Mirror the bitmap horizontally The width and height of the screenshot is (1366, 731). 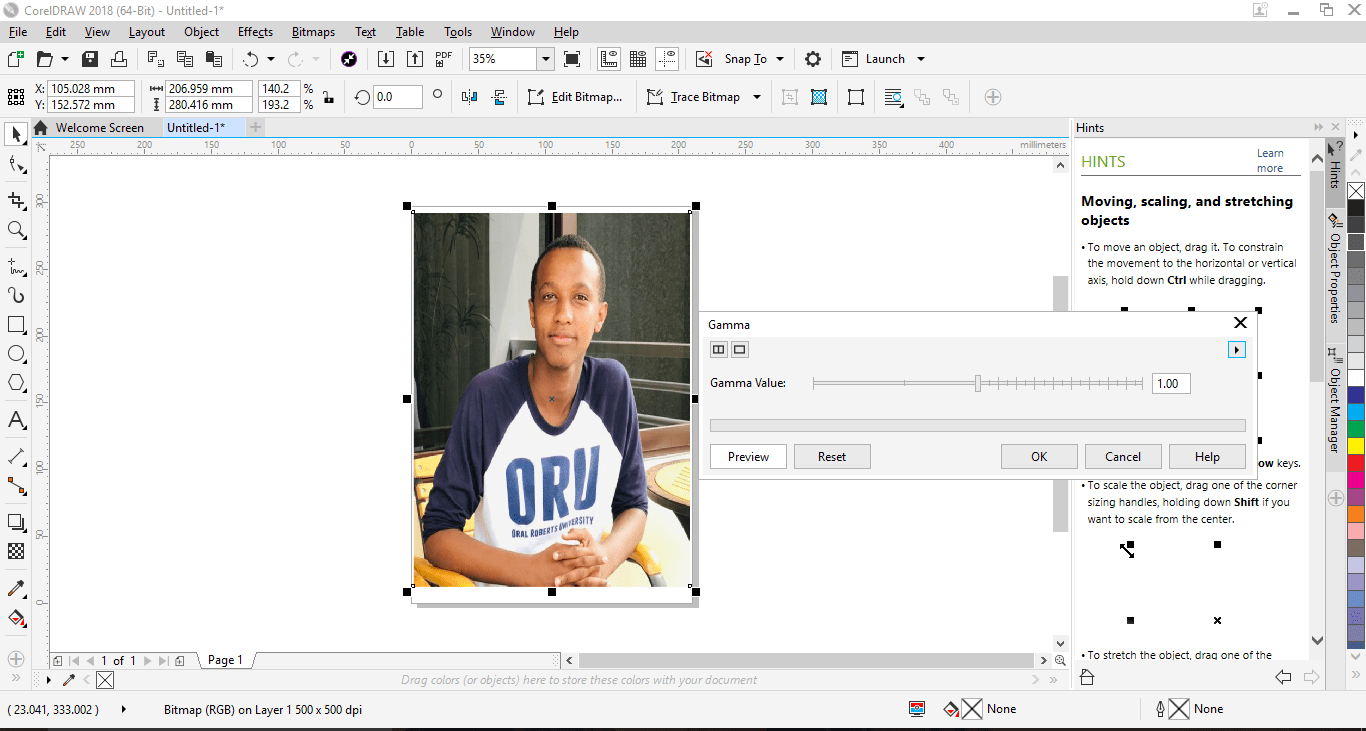click(x=470, y=97)
